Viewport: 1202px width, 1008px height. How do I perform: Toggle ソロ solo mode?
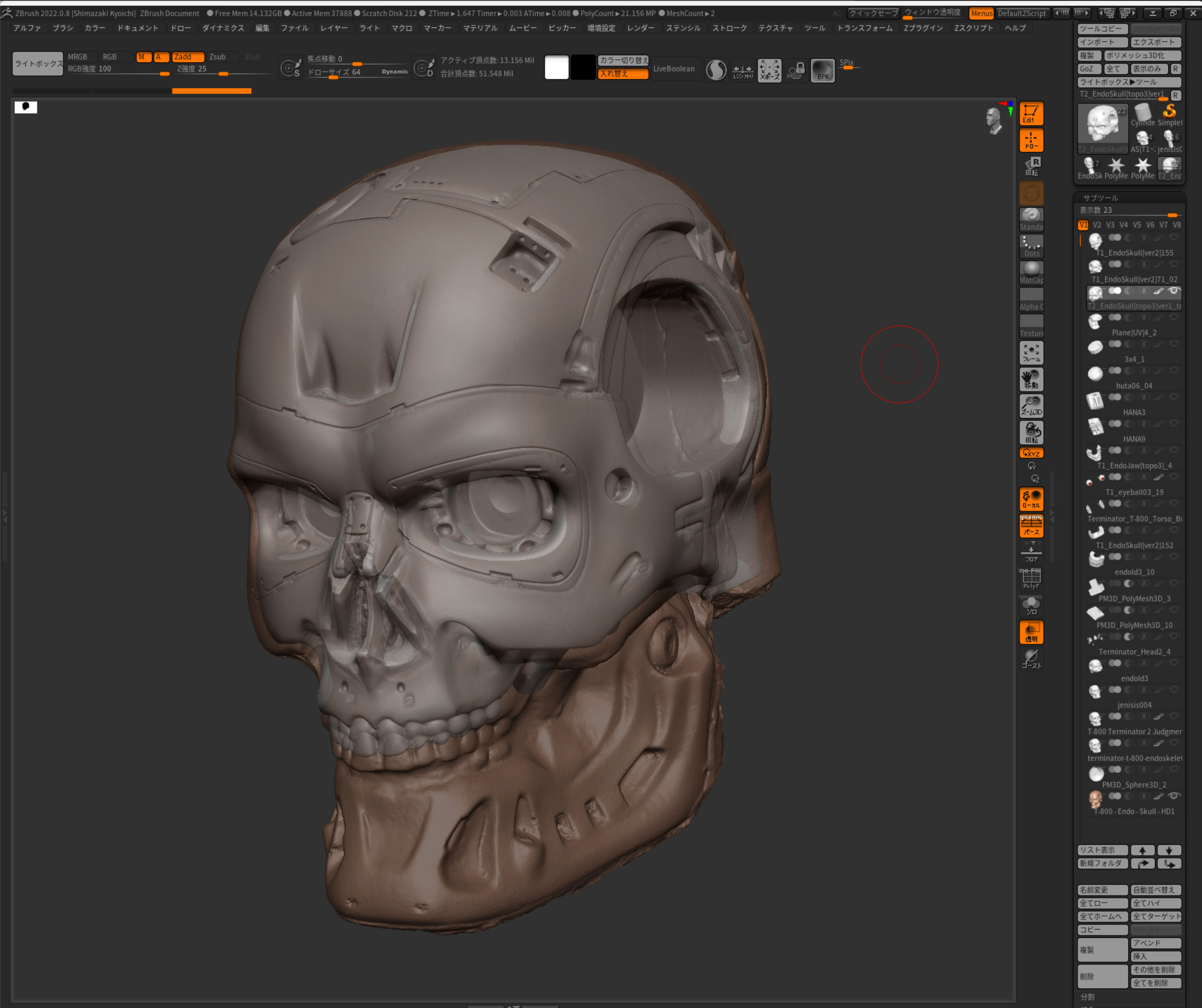coord(1031,605)
